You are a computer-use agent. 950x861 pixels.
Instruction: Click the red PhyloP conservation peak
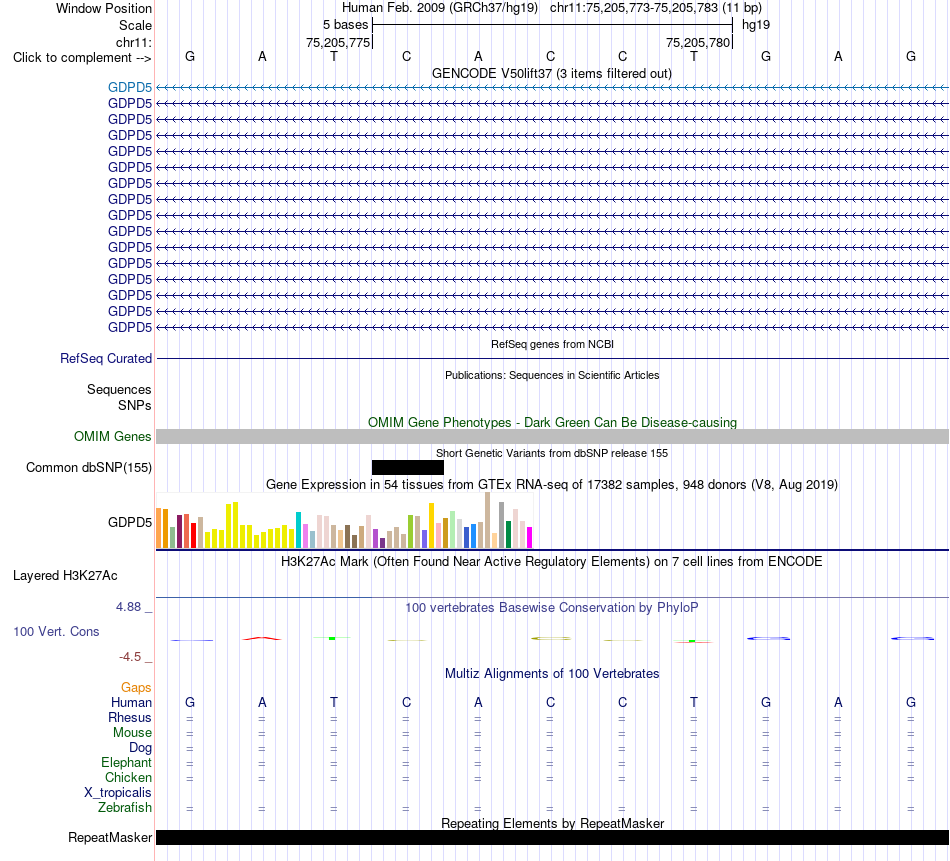(x=262, y=638)
